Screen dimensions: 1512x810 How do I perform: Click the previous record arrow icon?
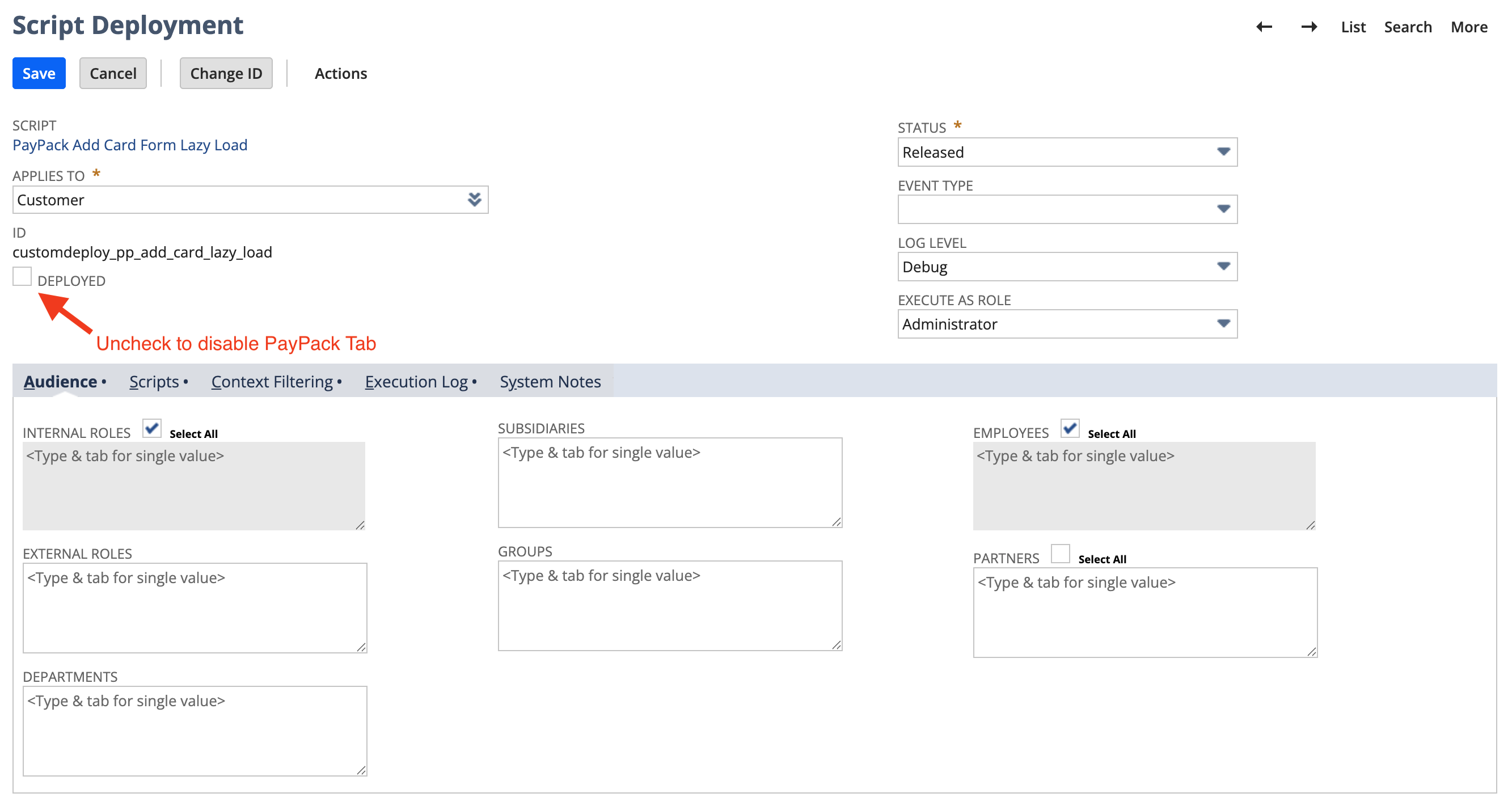1264,27
